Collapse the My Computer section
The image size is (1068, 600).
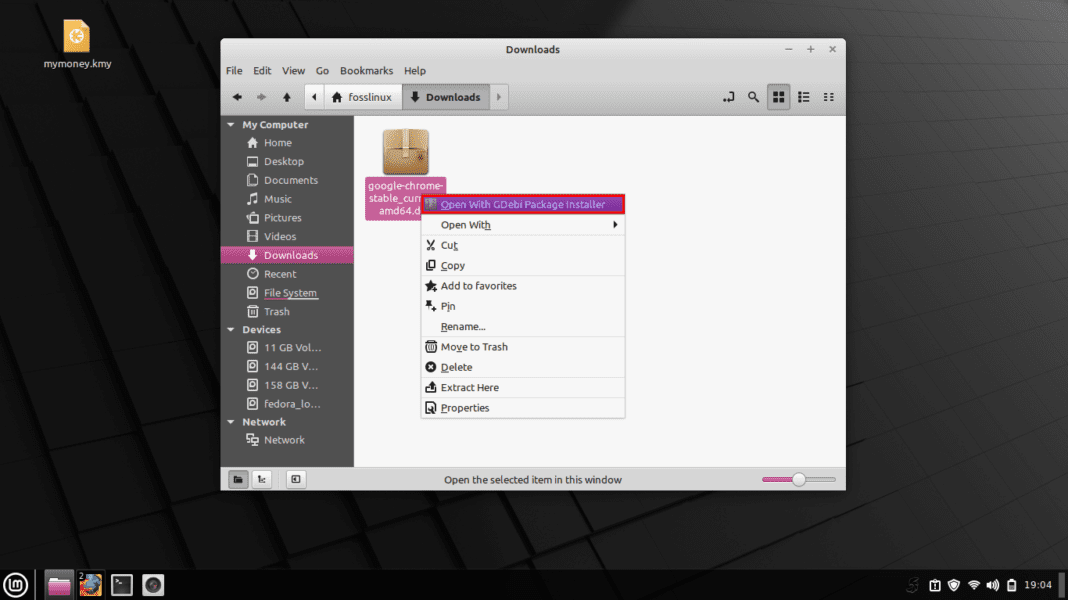pos(231,124)
